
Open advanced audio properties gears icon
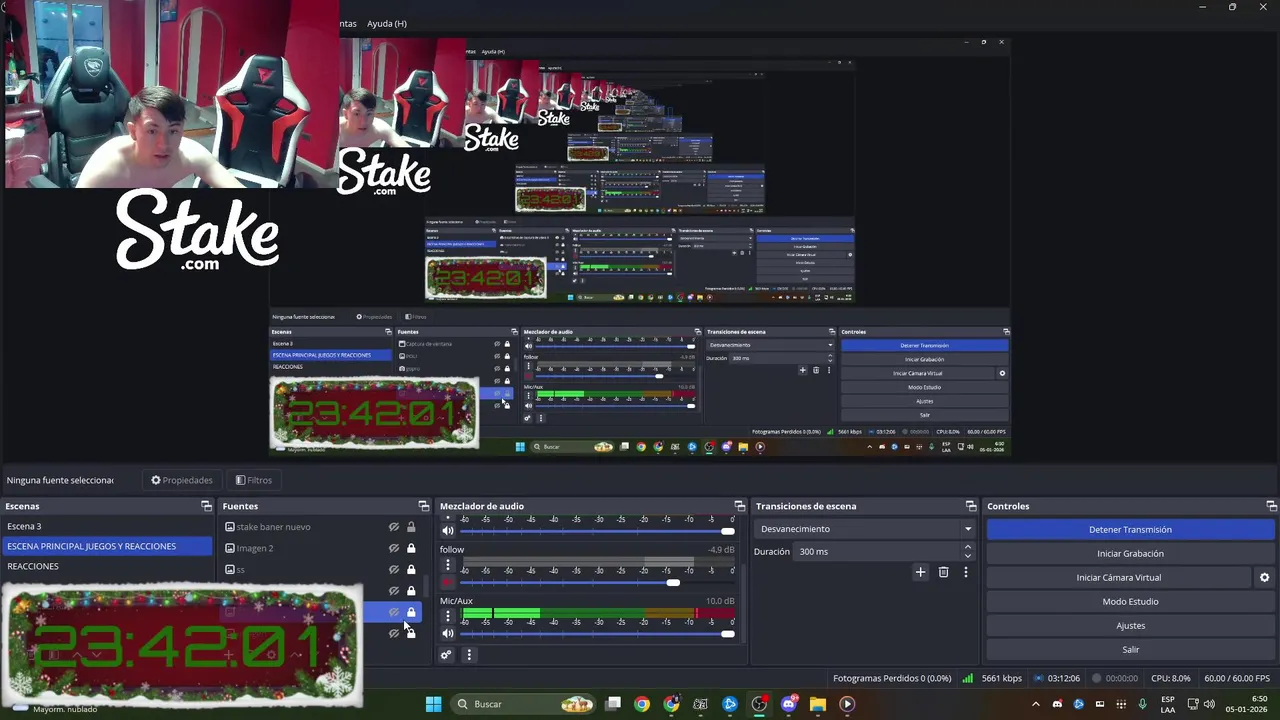pyautogui.click(x=446, y=655)
